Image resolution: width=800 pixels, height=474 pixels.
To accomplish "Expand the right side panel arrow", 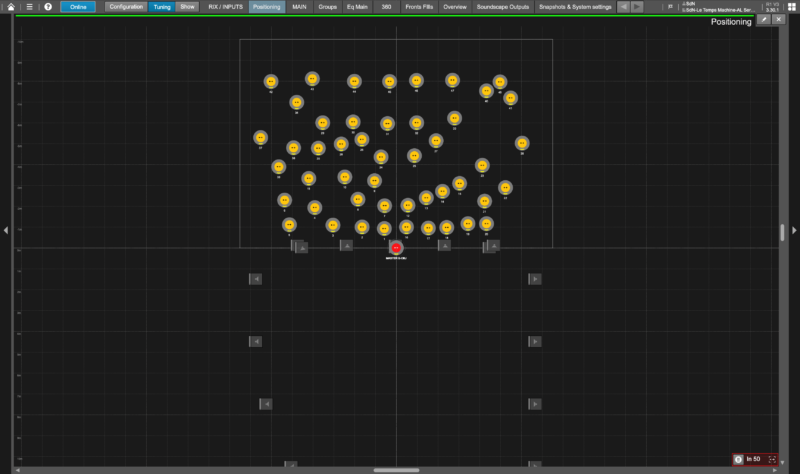I will [x=794, y=230].
